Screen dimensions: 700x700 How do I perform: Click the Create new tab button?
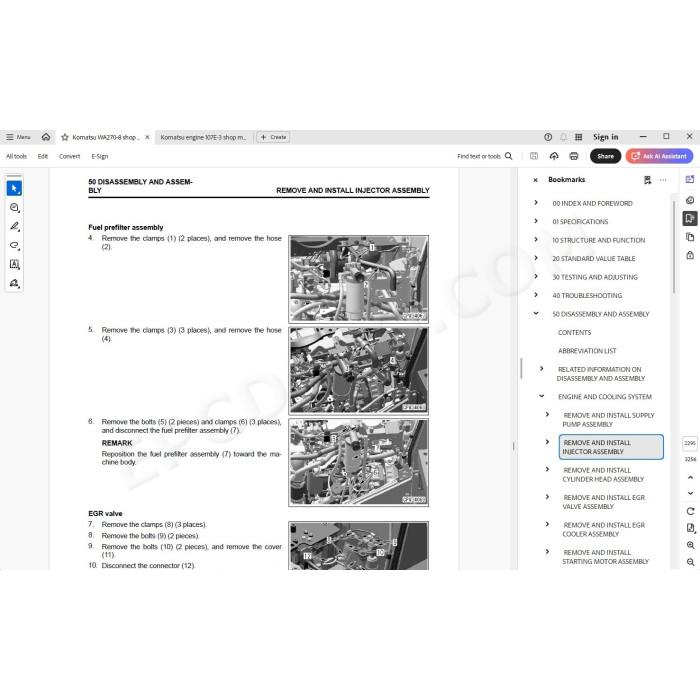pyautogui.click(x=273, y=137)
